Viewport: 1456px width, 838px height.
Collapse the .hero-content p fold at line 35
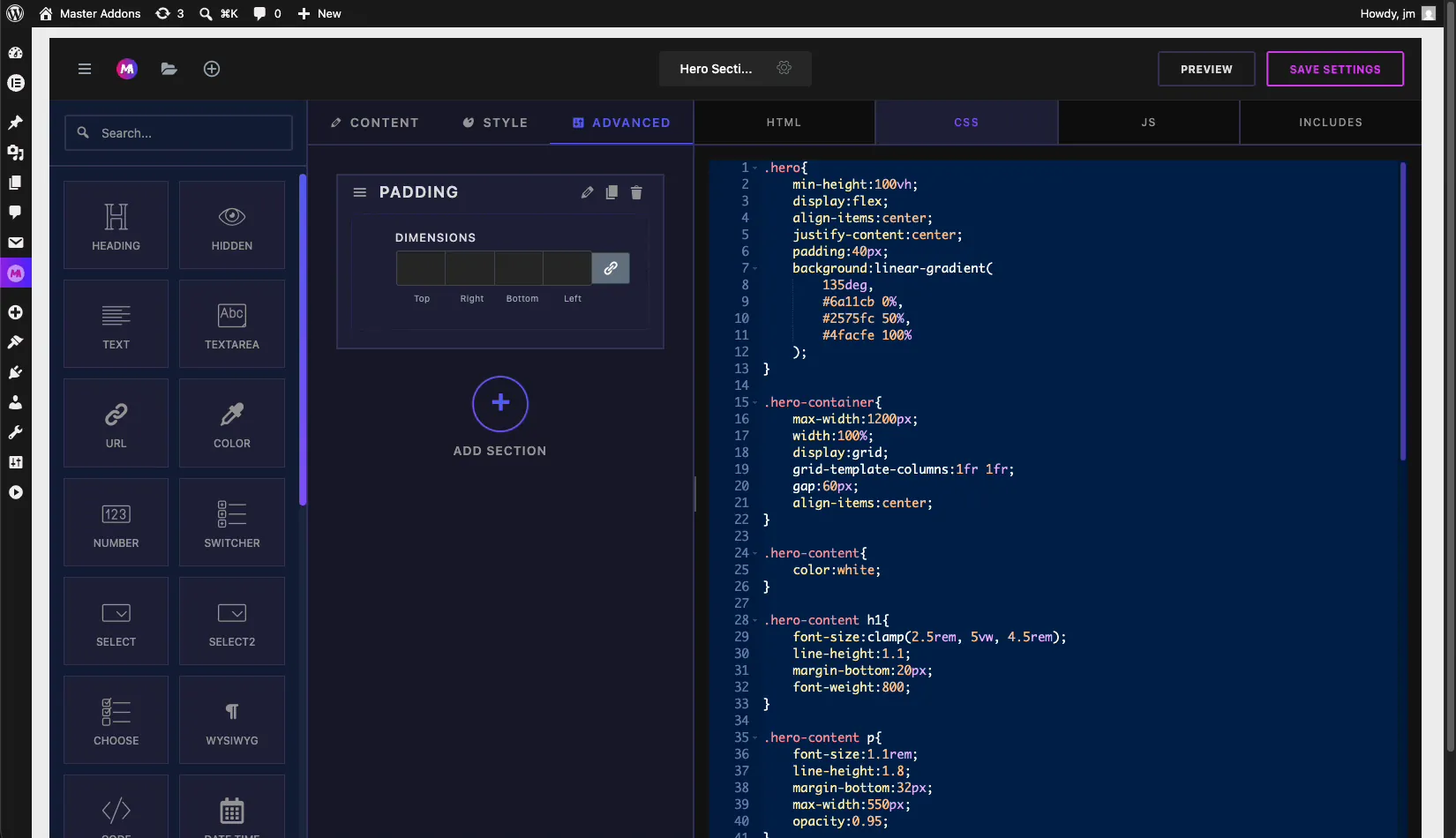tap(755, 737)
